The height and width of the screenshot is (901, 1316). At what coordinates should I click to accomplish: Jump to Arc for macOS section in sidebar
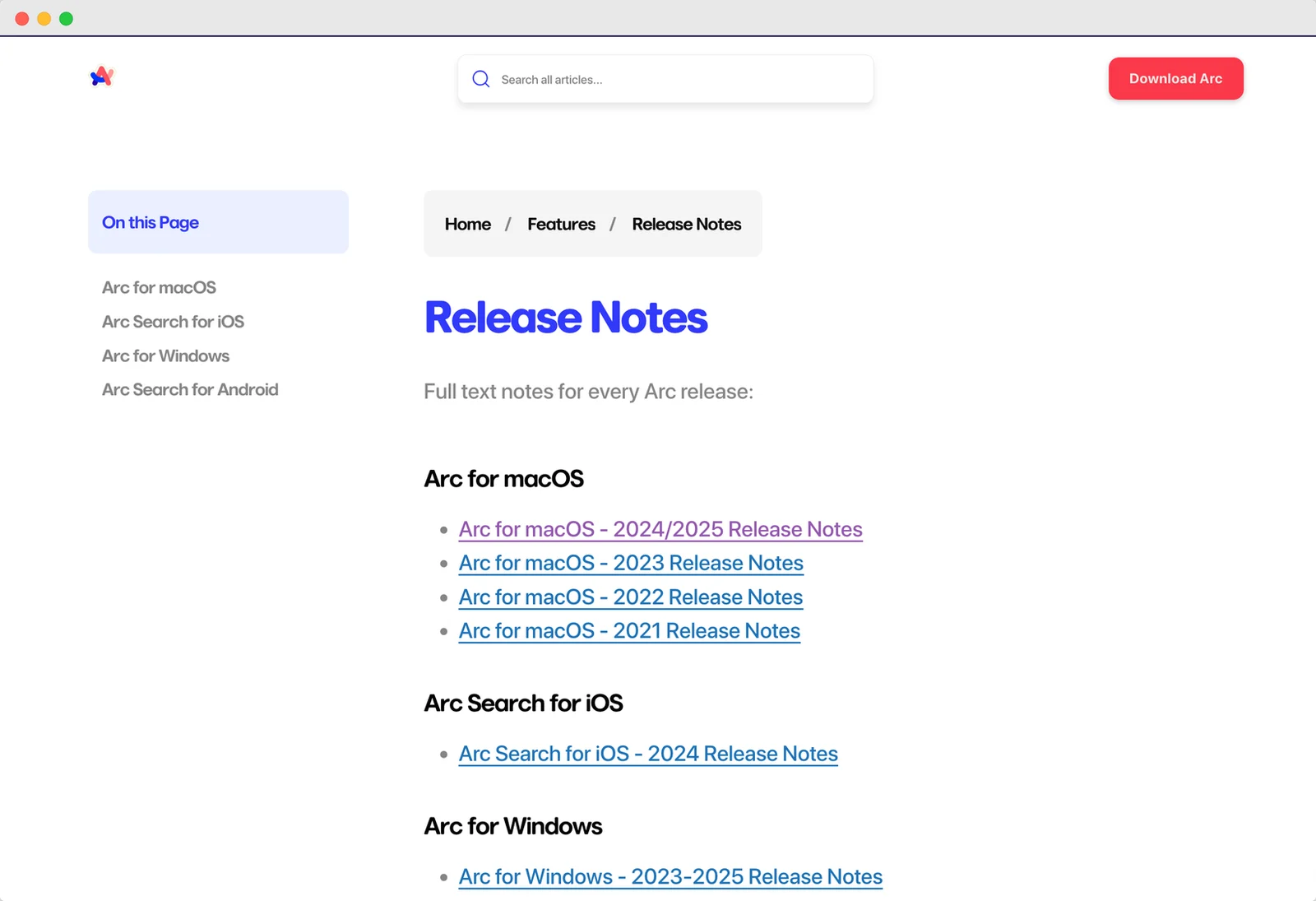pos(159,287)
